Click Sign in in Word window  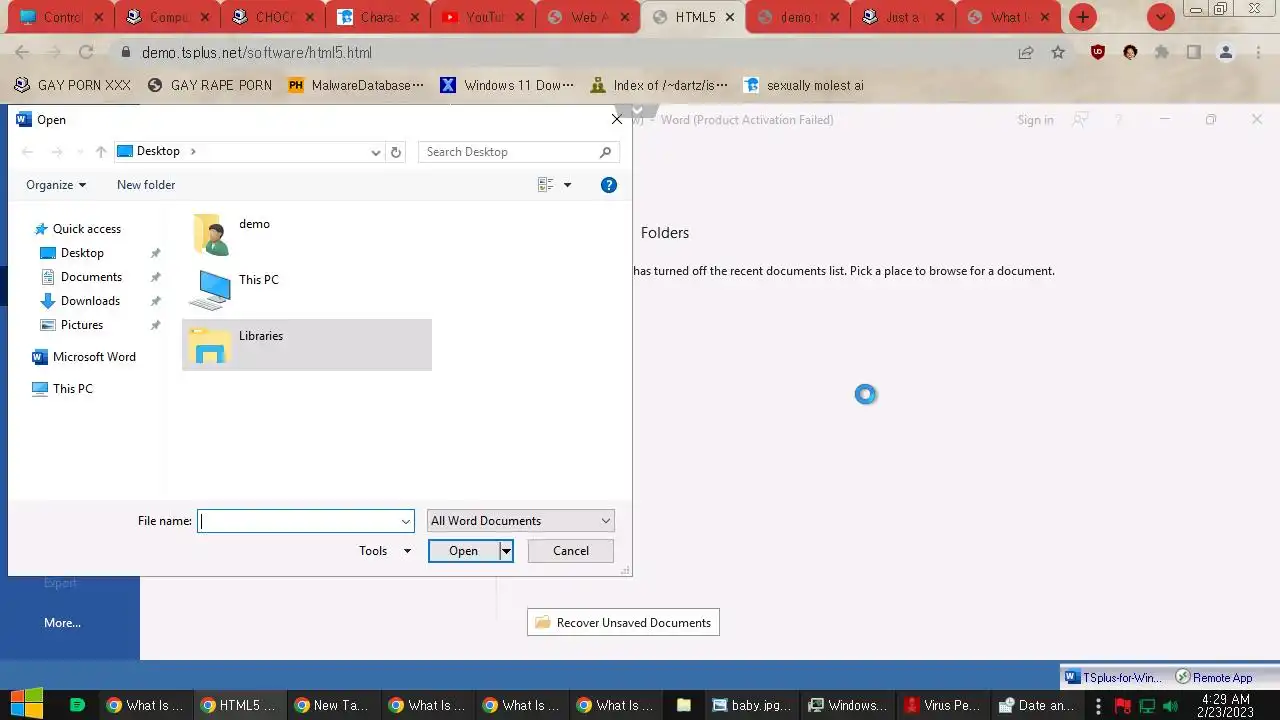click(x=1035, y=120)
